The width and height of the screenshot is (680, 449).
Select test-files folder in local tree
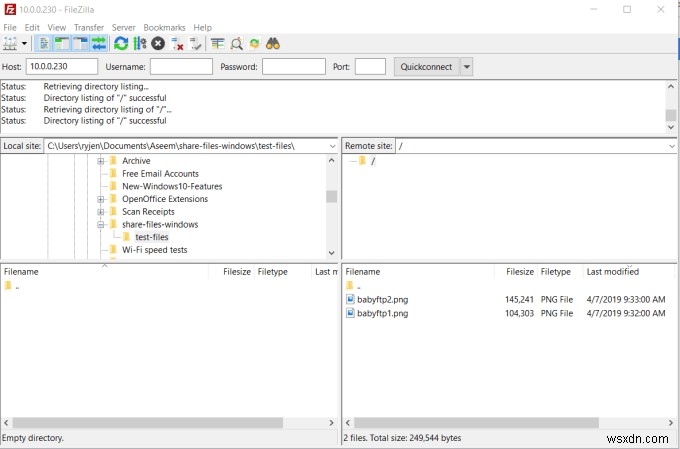[x=152, y=237]
